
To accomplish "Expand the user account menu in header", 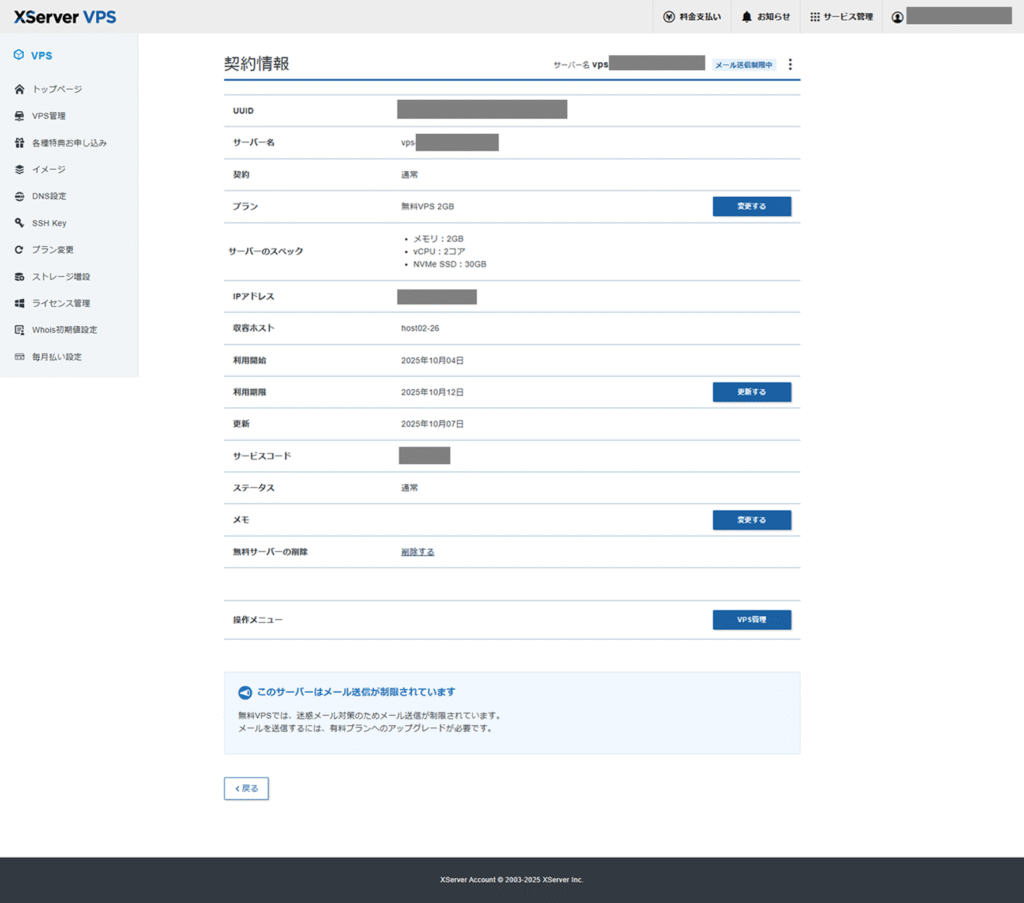I will click(951, 17).
